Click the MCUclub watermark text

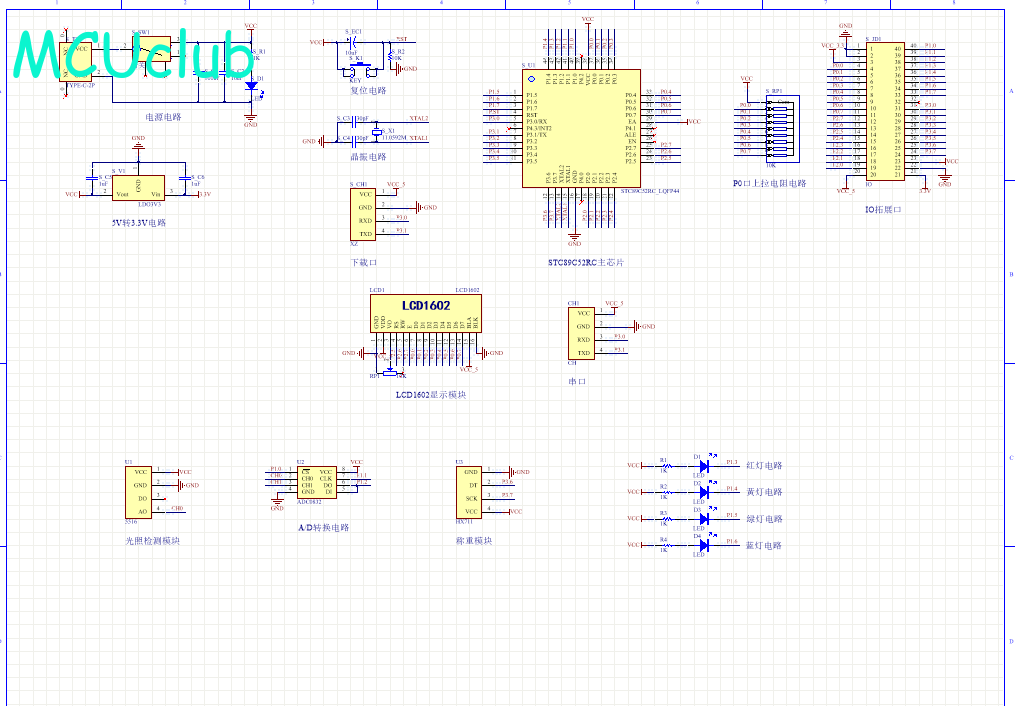tap(132, 55)
